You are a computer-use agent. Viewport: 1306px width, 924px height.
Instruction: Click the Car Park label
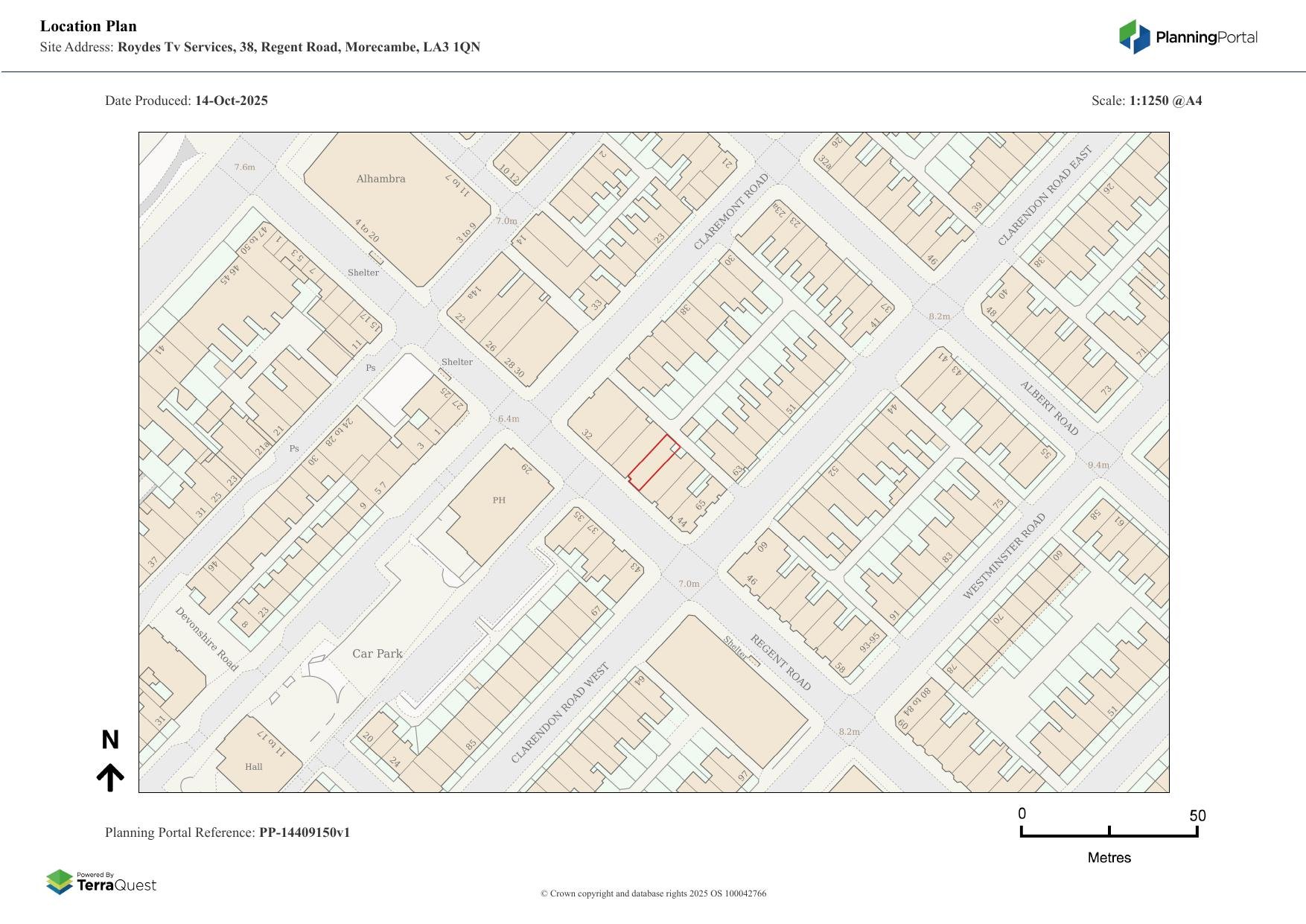point(377,654)
